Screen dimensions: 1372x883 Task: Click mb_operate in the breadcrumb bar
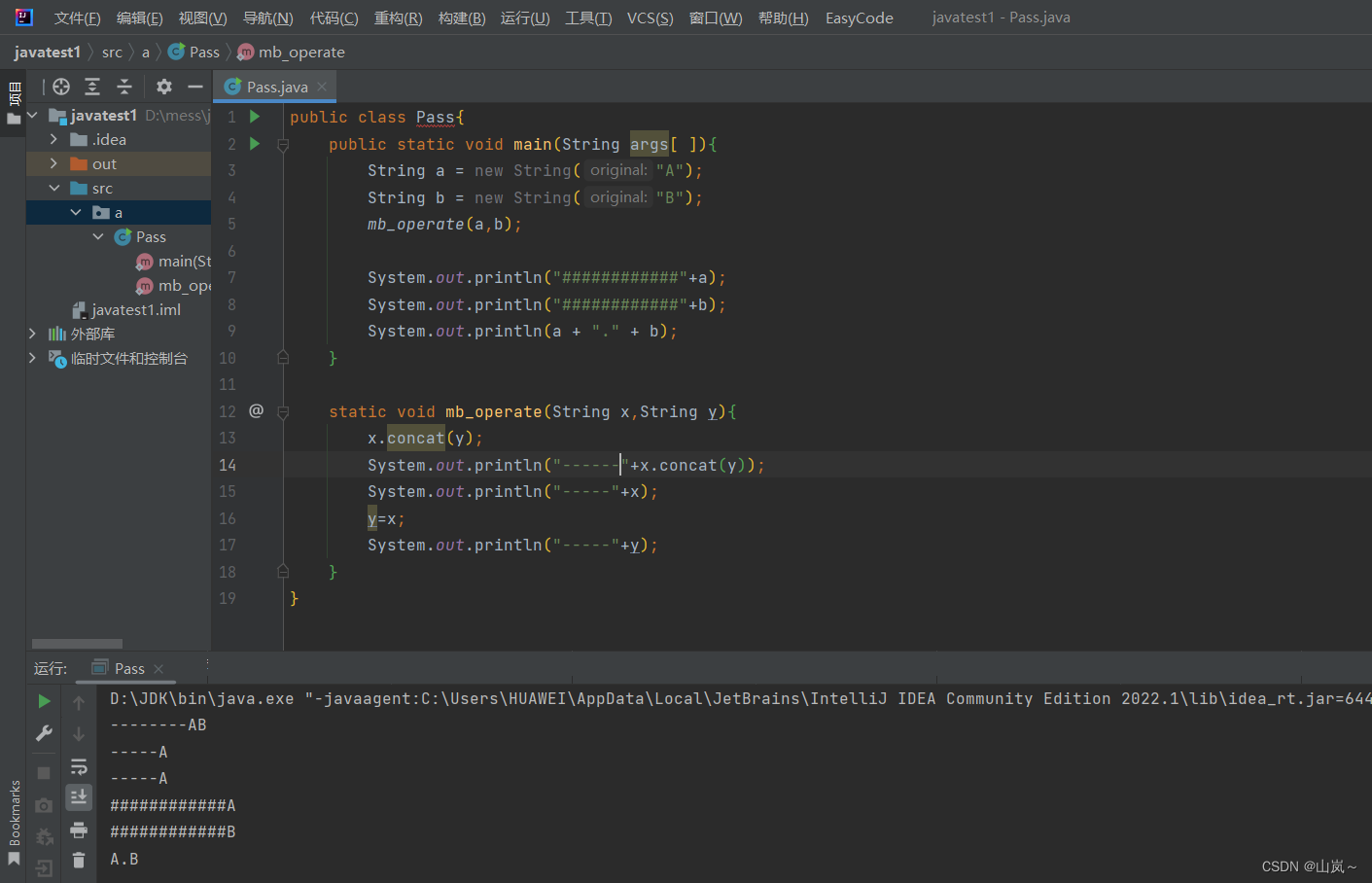(292, 53)
